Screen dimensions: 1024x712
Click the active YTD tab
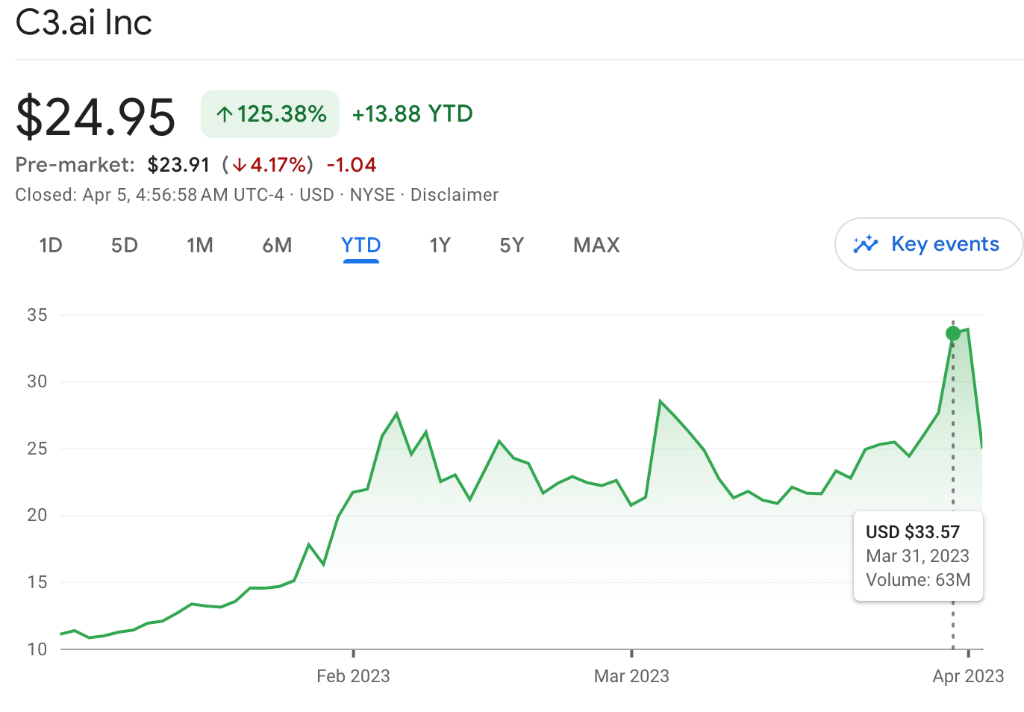(x=360, y=245)
